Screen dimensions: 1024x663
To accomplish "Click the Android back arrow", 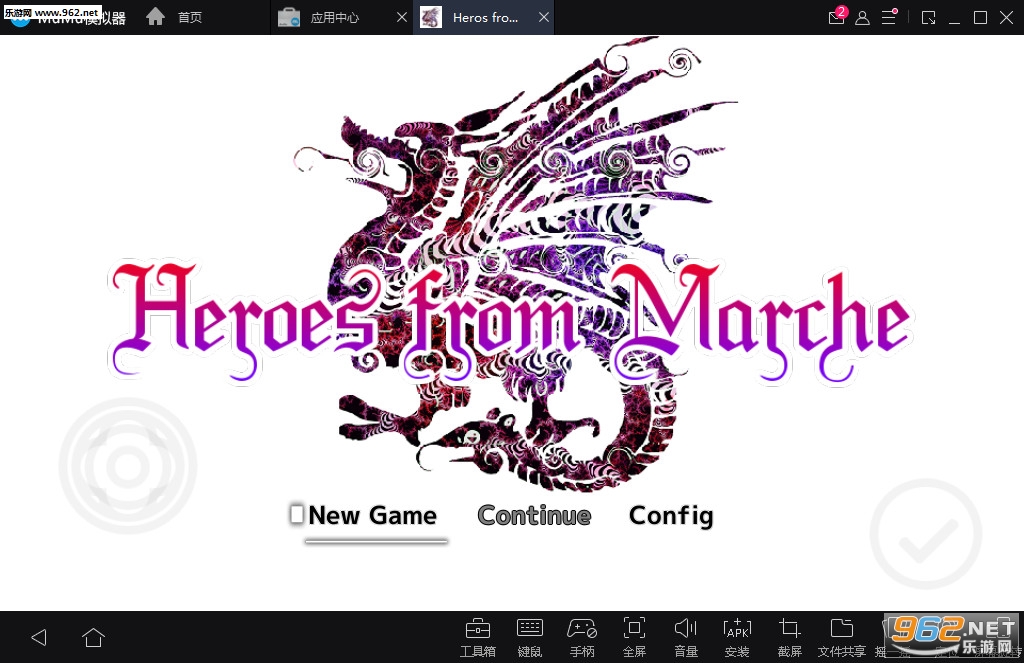I will tap(39, 637).
